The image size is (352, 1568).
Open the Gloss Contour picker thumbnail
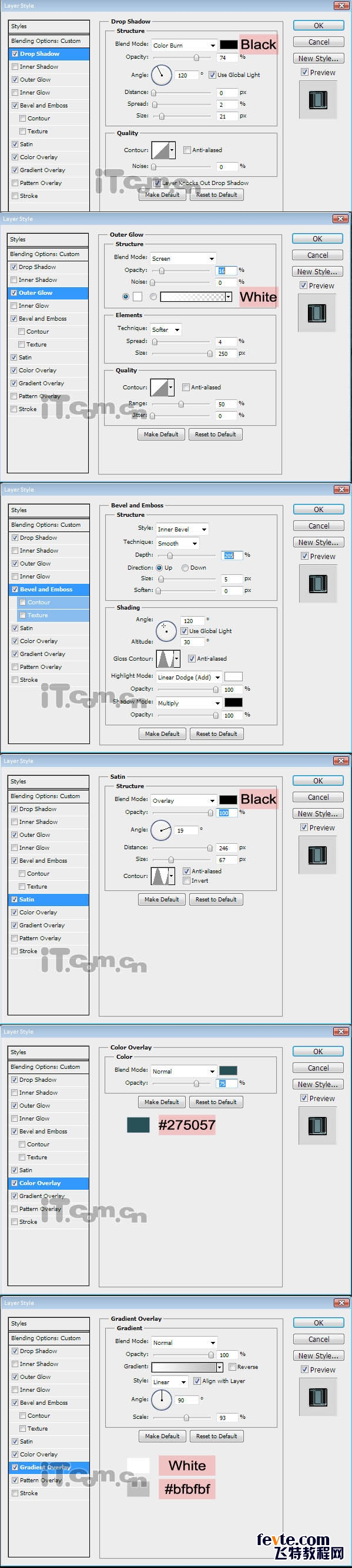(x=165, y=658)
